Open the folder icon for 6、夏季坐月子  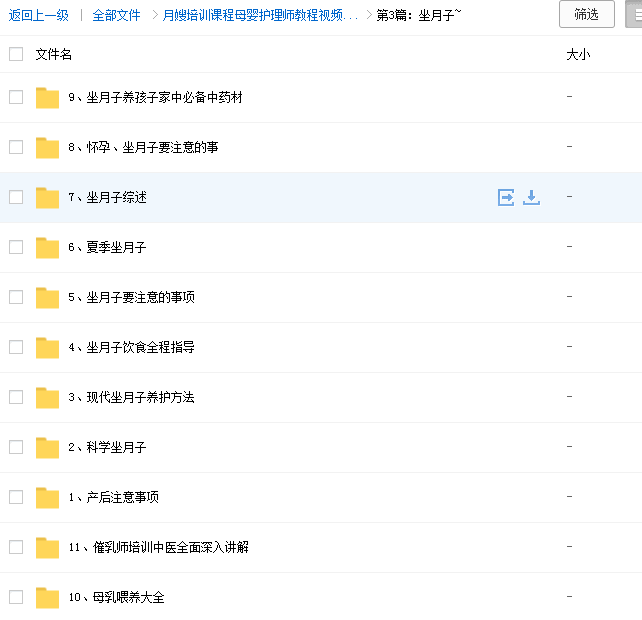tap(47, 248)
